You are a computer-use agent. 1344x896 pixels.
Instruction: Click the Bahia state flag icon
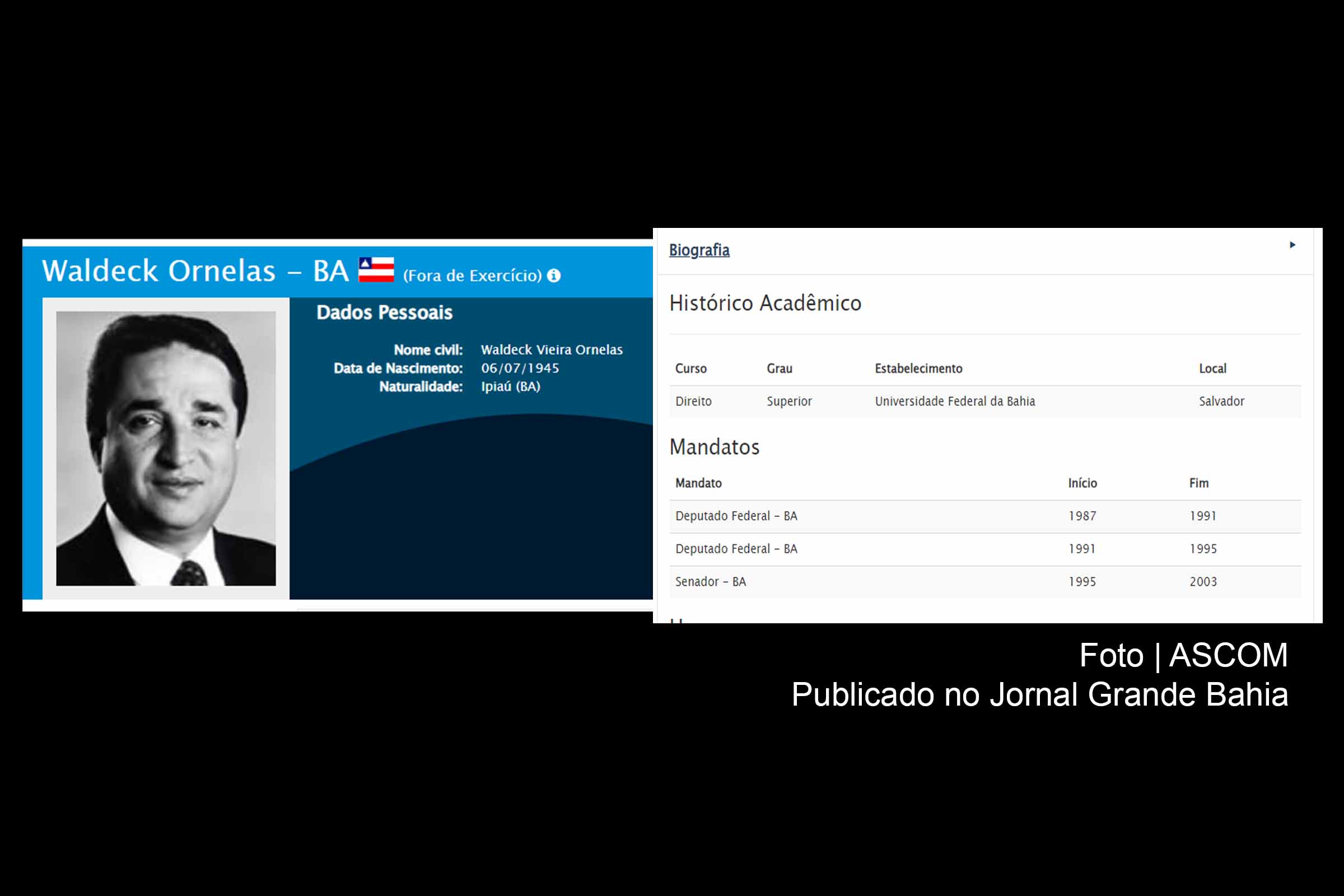click(x=376, y=270)
